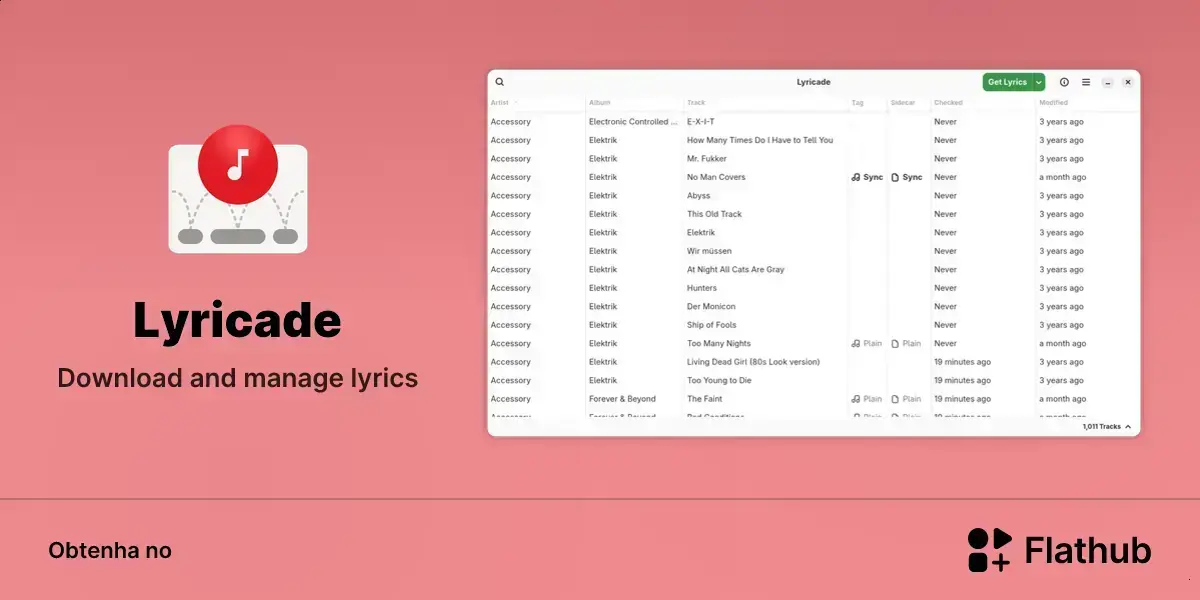The image size is (1200, 600).
Task: Open the info icon in the header bar
Action: coord(1064,82)
